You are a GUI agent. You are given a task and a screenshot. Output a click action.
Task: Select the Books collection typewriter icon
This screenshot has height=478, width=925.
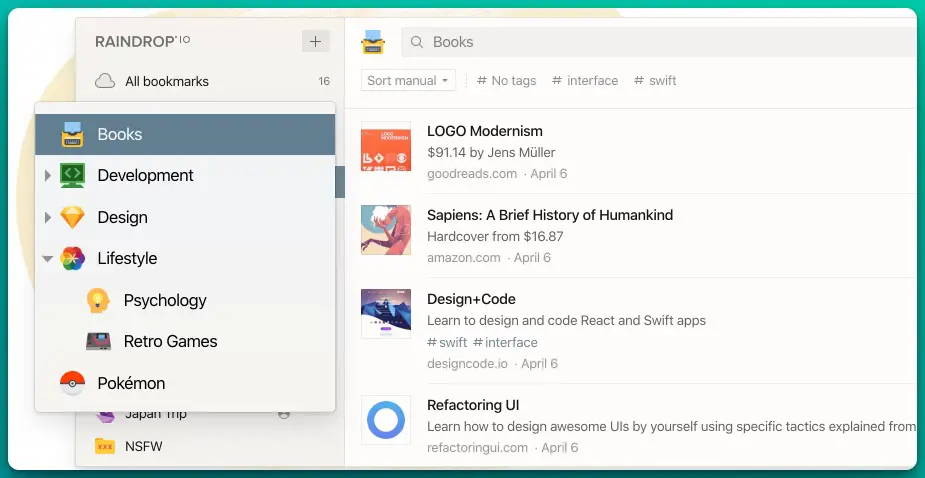pos(73,135)
